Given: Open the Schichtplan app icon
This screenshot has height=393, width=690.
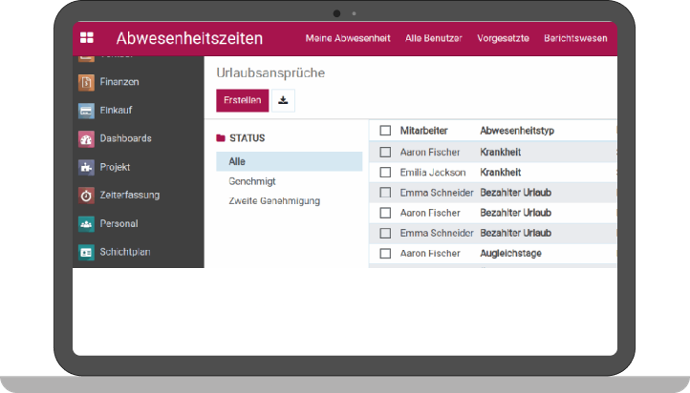Looking at the screenshot, I should 86,252.
